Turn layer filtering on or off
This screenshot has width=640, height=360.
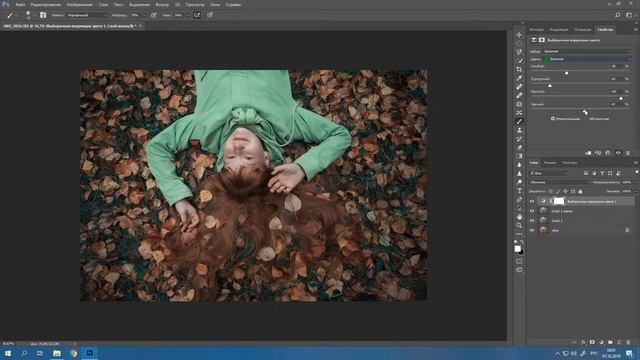[637, 173]
